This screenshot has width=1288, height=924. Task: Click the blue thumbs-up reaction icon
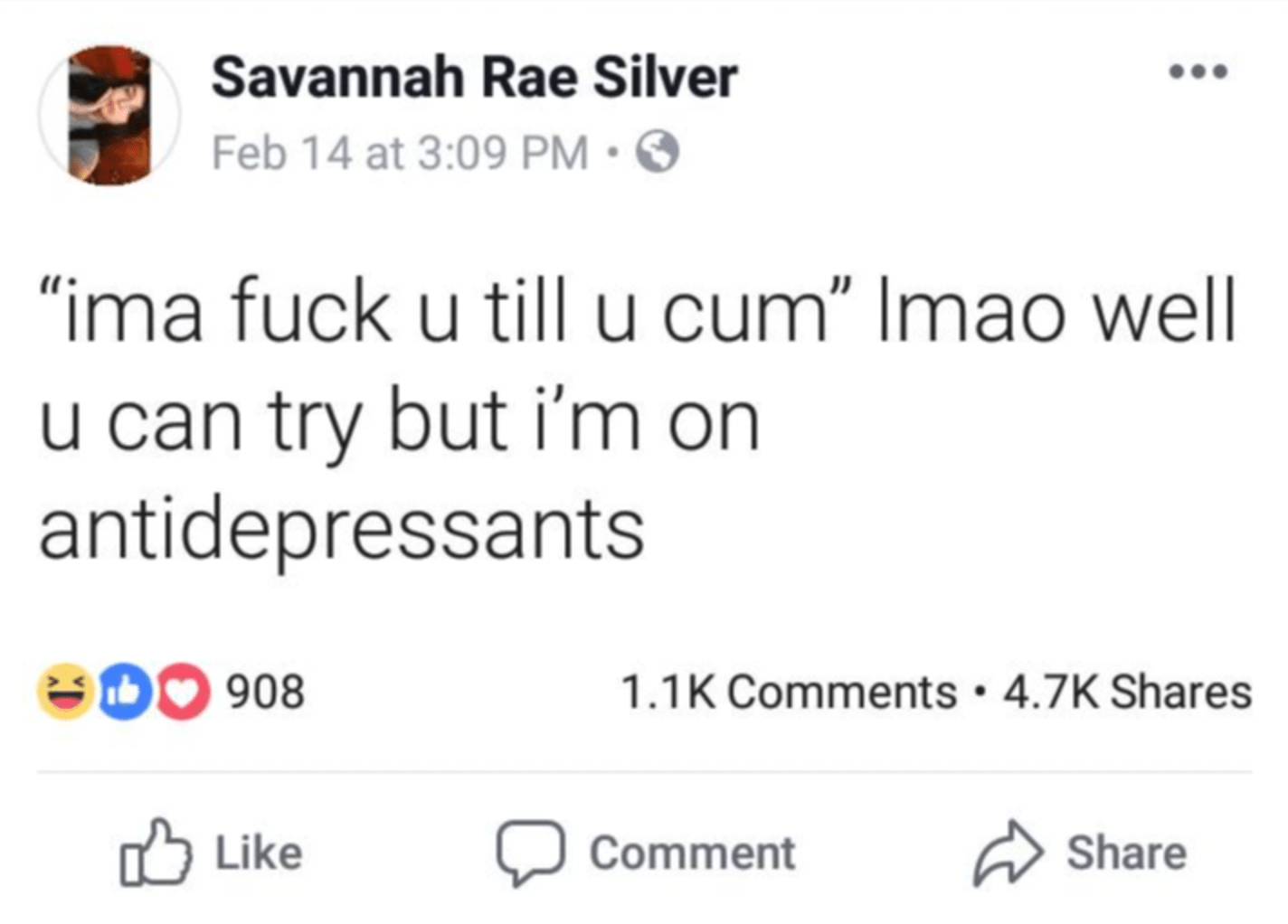click(123, 692)
